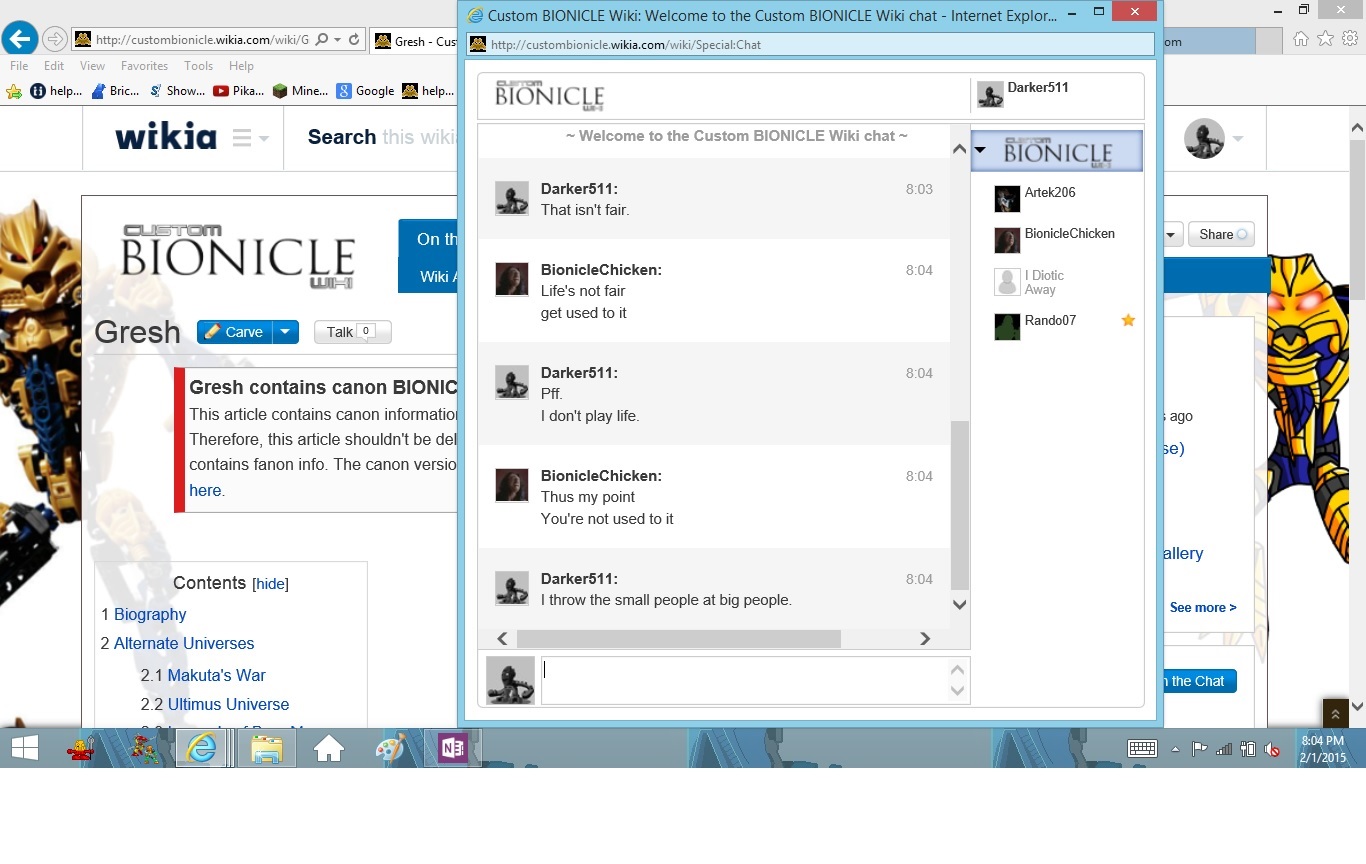
Task: Click the chat horizontal scrollbar thumb
Action: click(678, 639)
